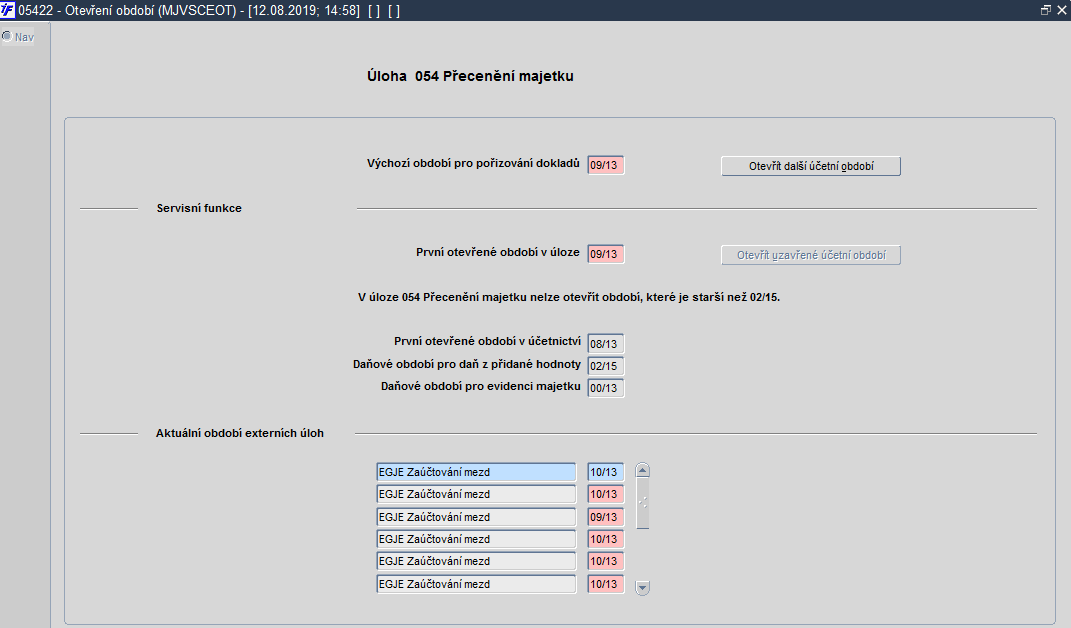The height and width of the screenshot is (628, 1071).
Task: Close the window using the X icon
Action: point(1062,10)
